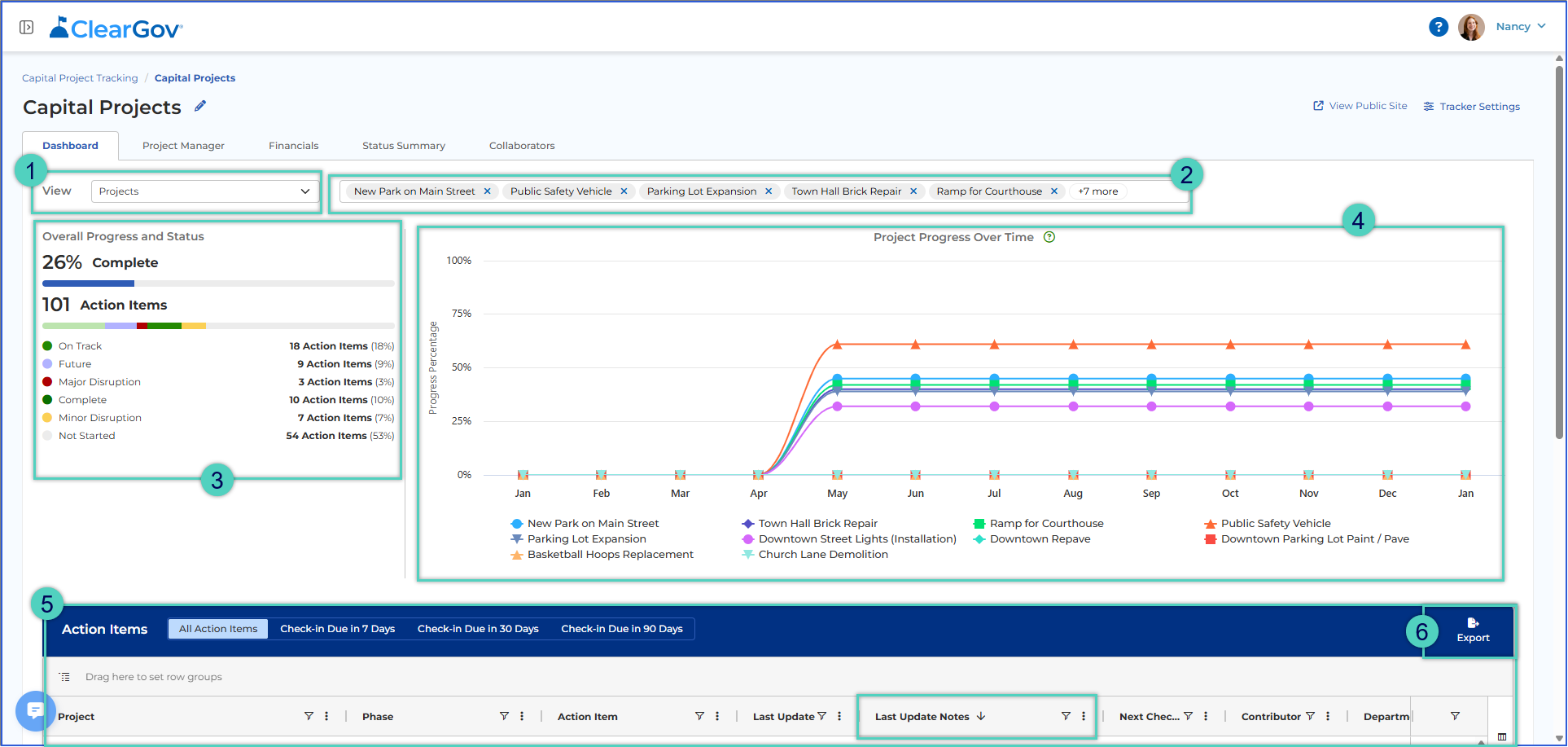This screenshot has width=1568, height=747.
Task: Open column menu dots for Phase
Action: coord(522,716)
